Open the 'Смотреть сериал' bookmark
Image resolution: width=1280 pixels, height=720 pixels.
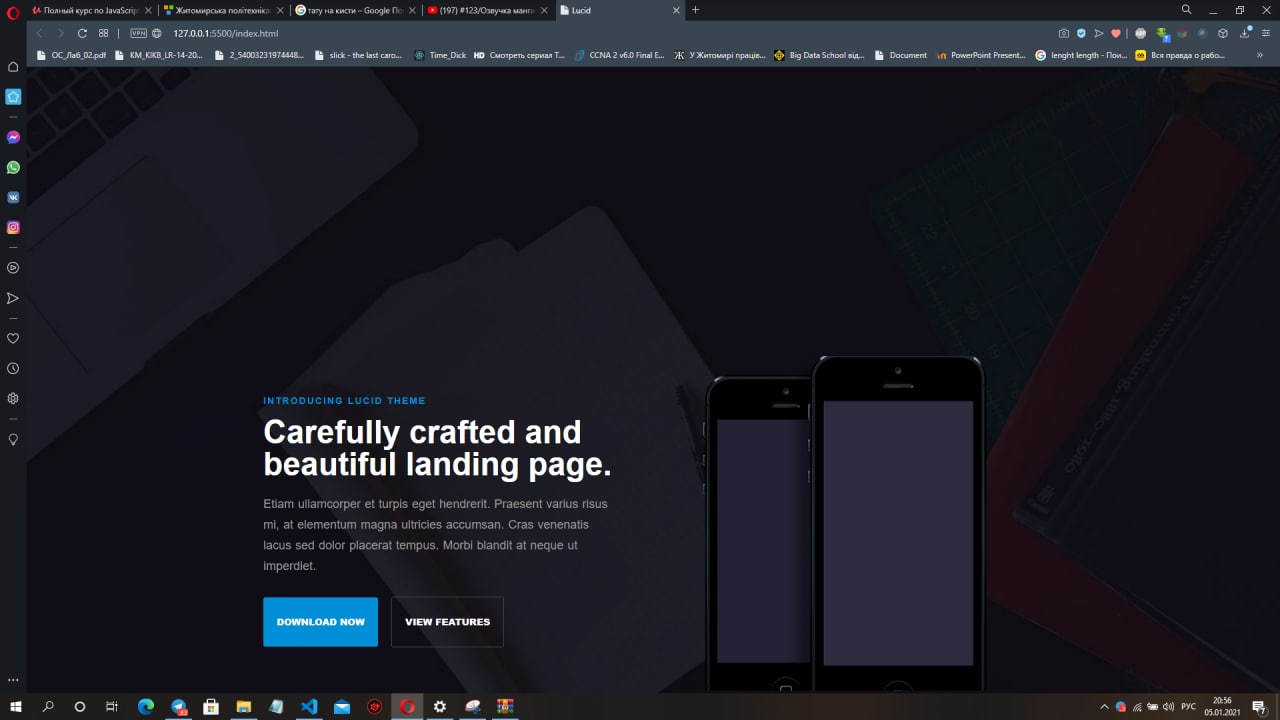(x=519, y=55)
